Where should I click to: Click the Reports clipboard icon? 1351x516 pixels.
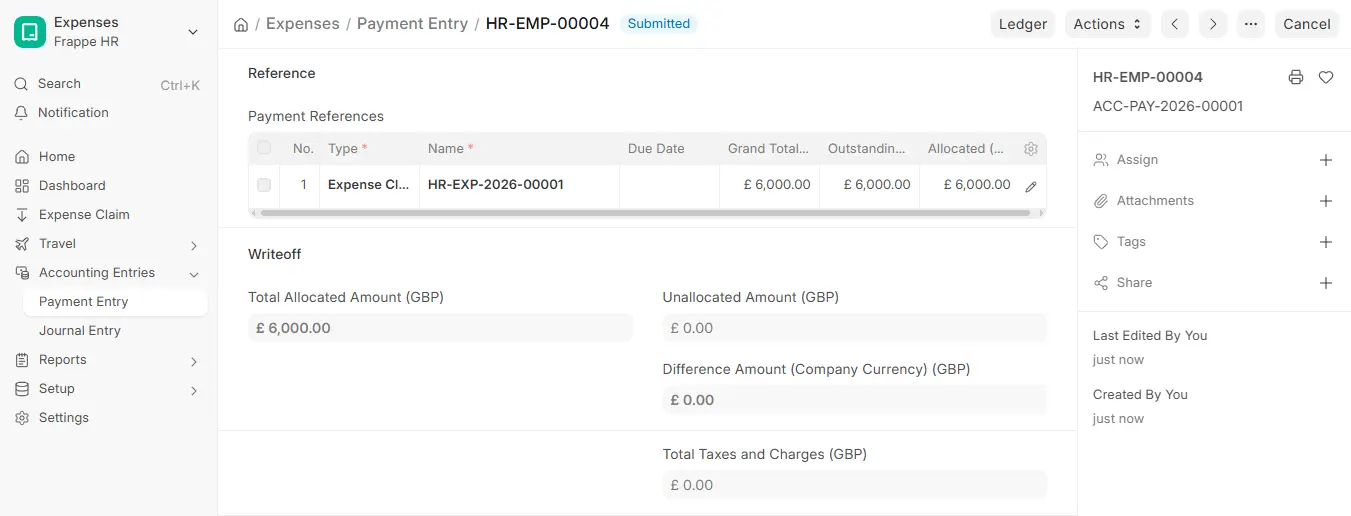22,360
